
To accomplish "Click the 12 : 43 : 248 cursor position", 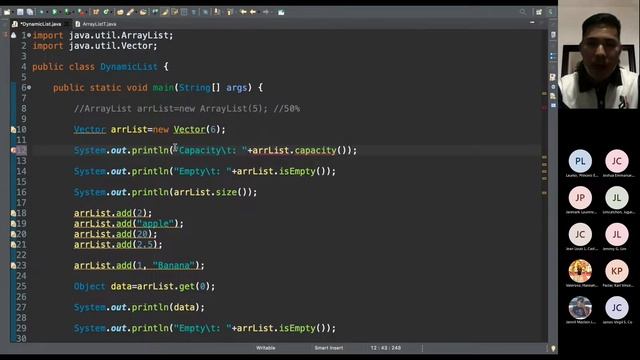I will pos(386,348).
